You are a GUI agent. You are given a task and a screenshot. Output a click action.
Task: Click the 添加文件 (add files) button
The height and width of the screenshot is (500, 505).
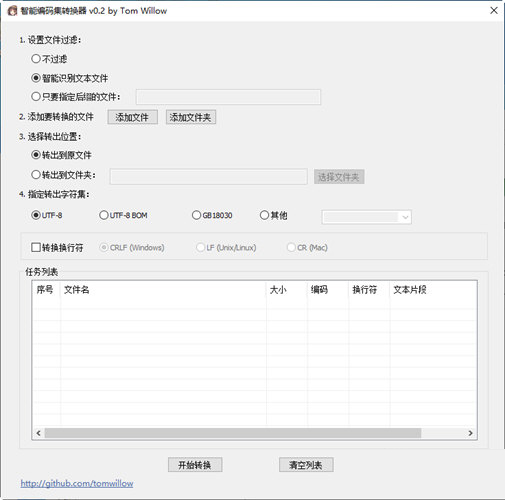132,117
